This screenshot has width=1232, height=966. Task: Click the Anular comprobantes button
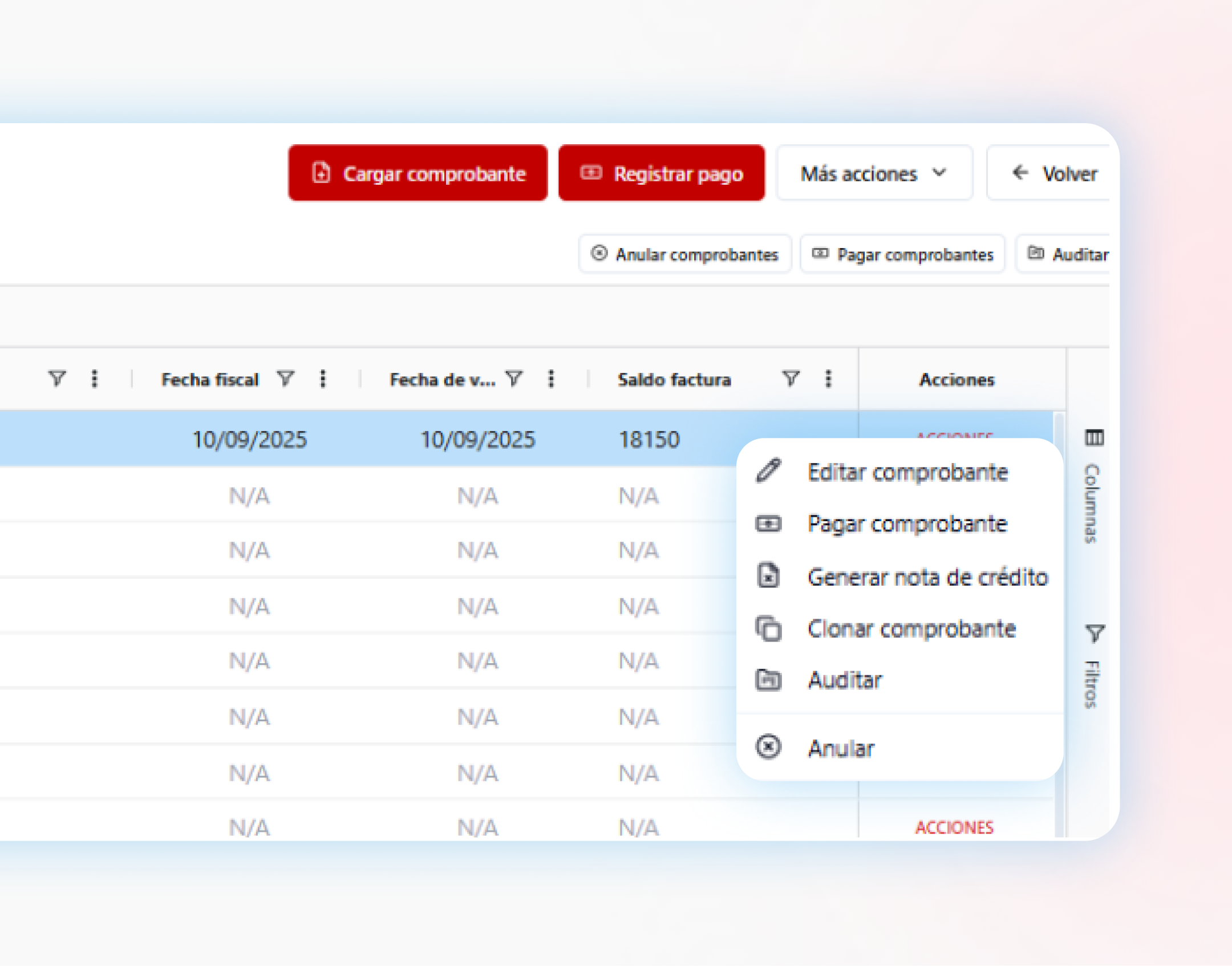[685, 254]
